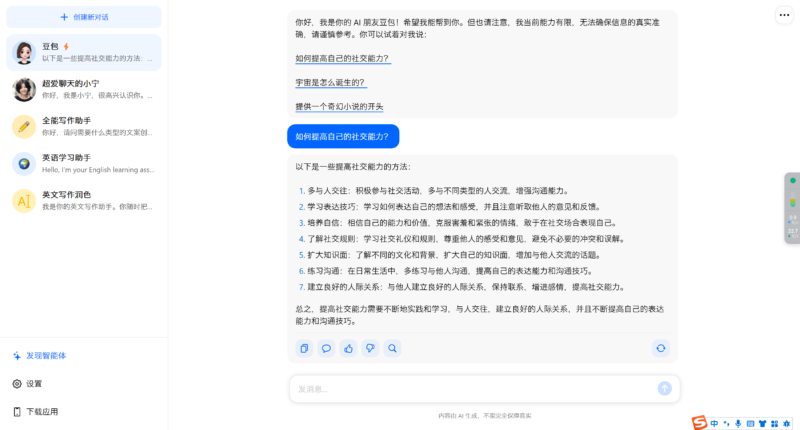The width and height of the screenshot is (800, 430).
Task: Click the phone icon beside 下载应用
Action: coord(17,412)
